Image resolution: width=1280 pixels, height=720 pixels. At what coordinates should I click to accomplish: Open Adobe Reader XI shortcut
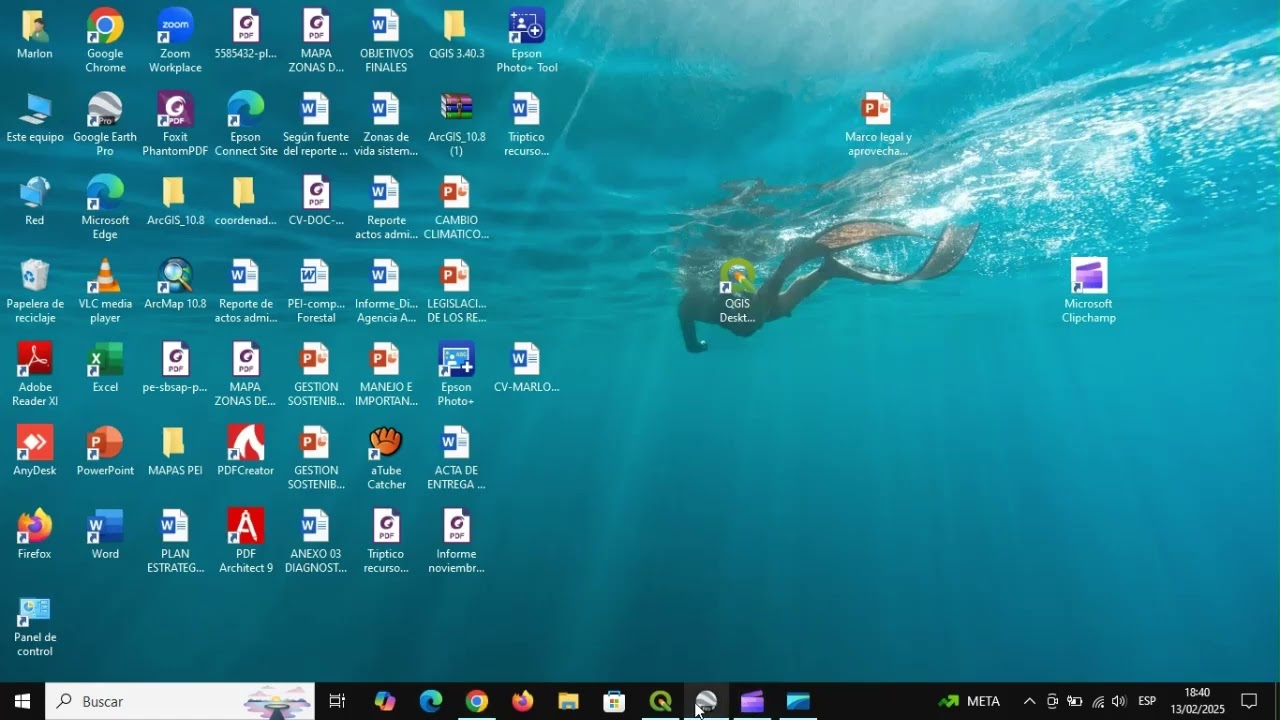tap(35, 374)
